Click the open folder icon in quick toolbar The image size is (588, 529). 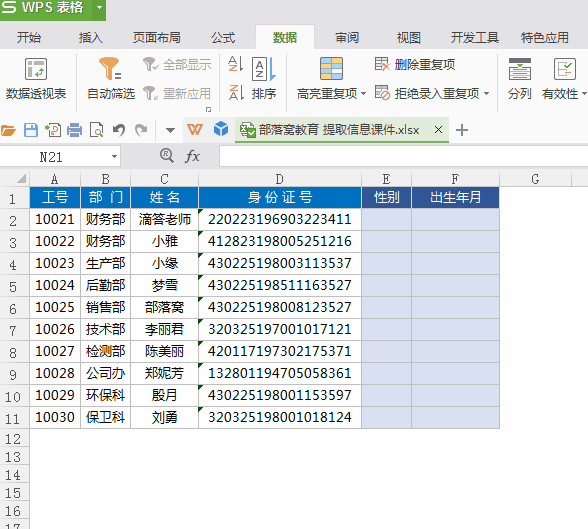coord(8,130)
